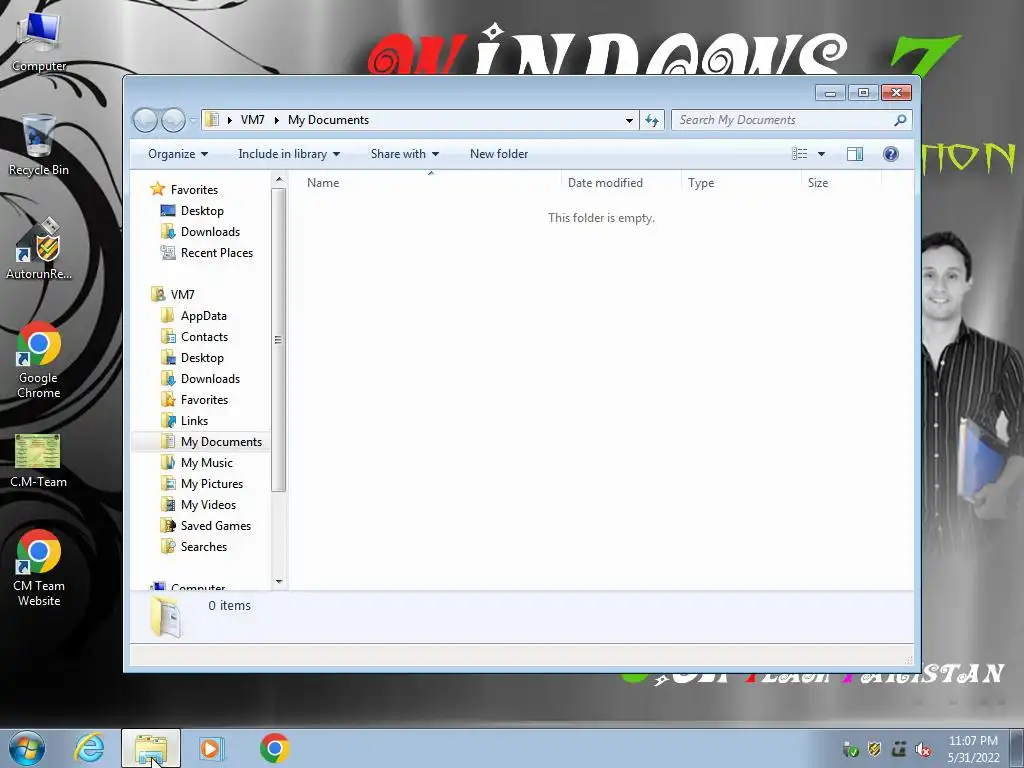Refresh the My Documents folder

652,120
